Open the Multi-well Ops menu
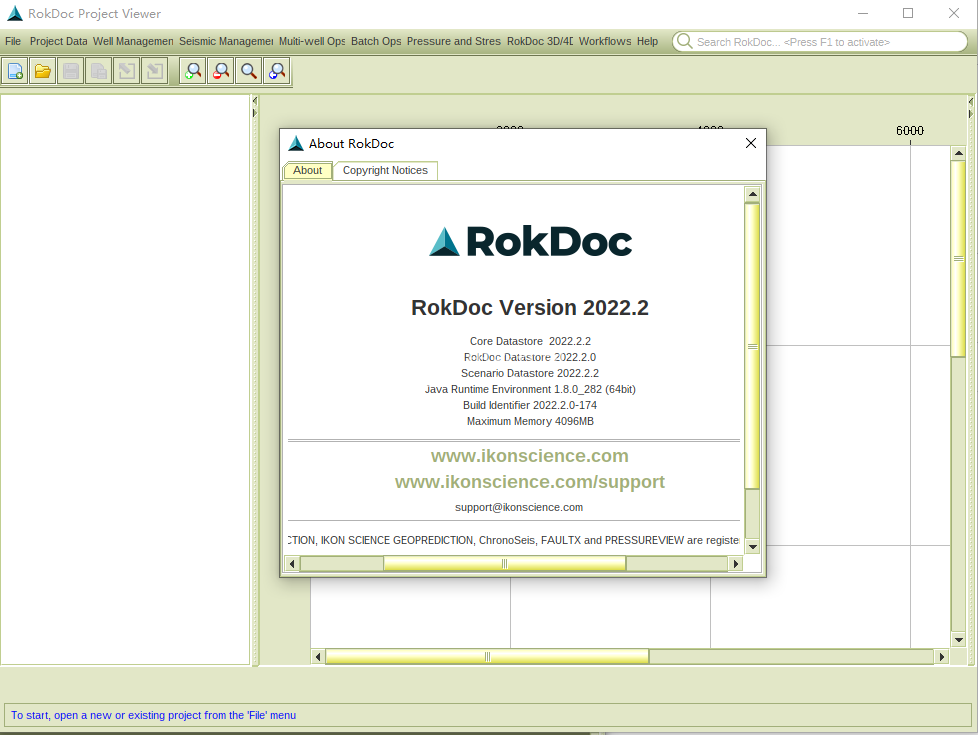This screenshot has width=978, height=735. coord(312,41)
